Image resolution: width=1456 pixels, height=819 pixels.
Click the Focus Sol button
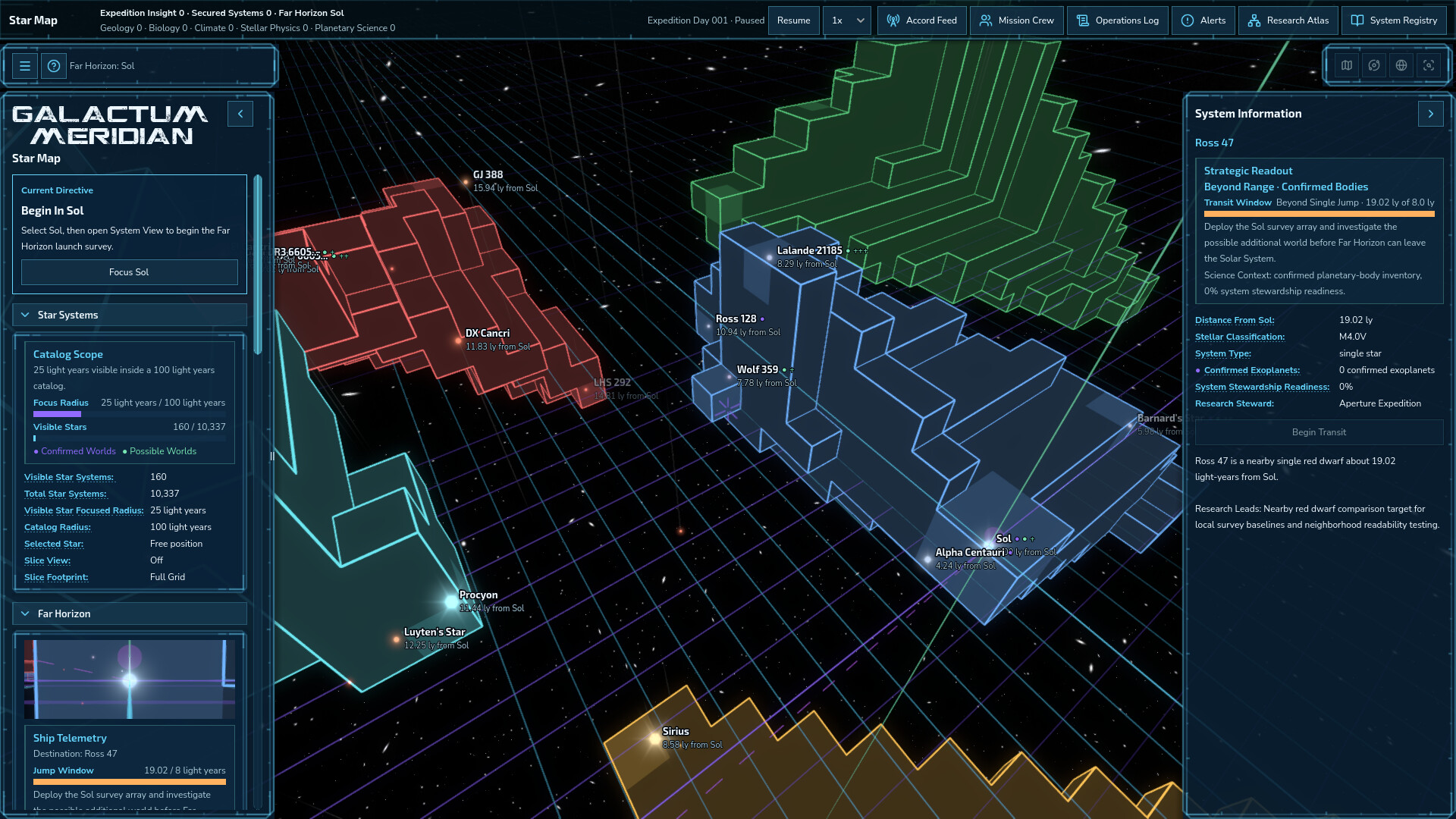tap(129, 272)
